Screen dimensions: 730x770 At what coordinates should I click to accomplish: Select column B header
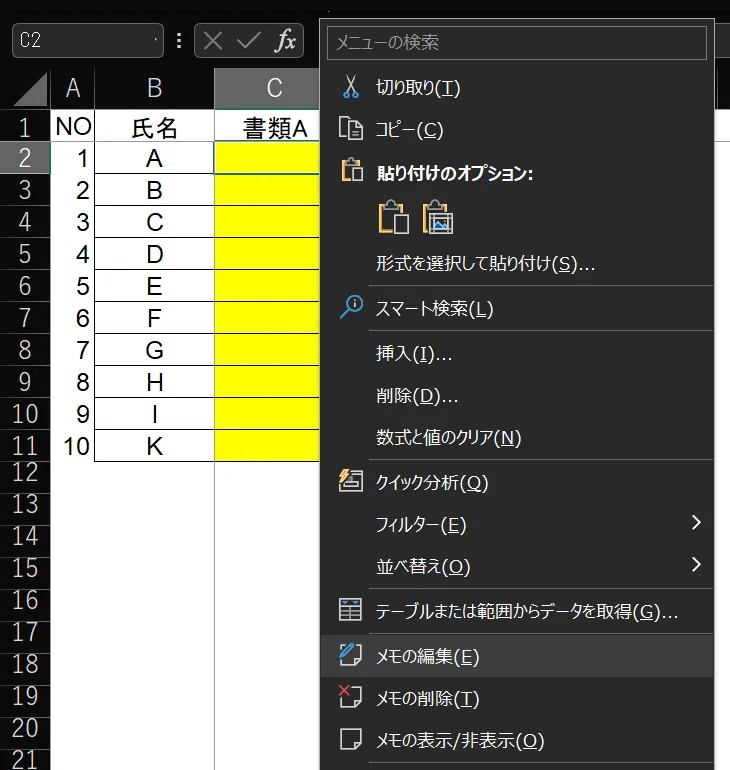(154, 88)
